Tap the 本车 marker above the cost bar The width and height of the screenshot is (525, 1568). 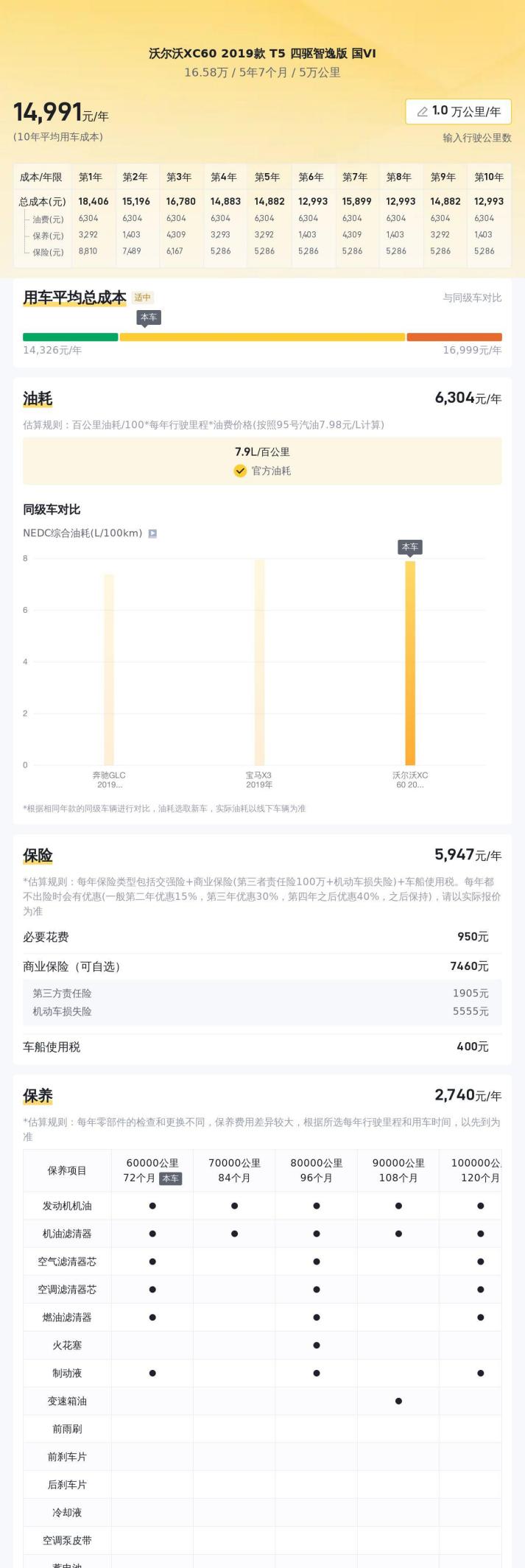(149, 317)
